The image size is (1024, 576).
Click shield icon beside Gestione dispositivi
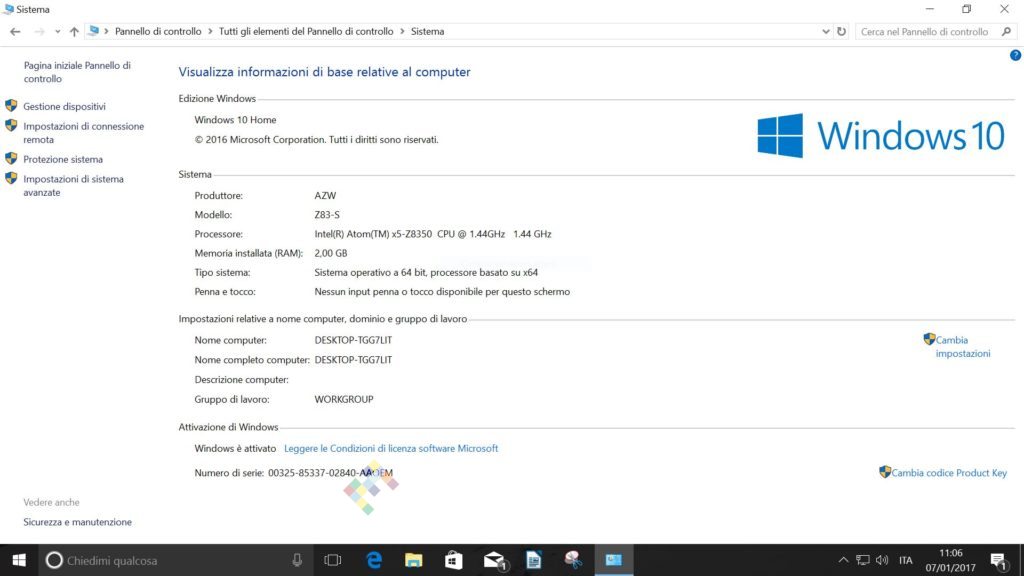11,106
